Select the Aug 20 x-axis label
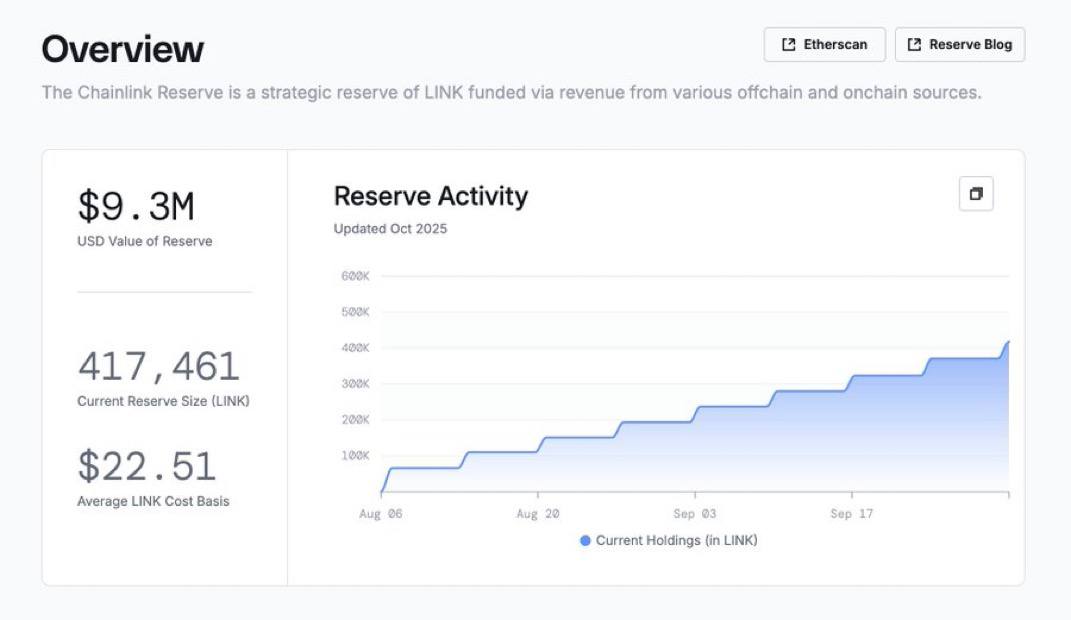 pyautogui.click(x=537, y=514)
